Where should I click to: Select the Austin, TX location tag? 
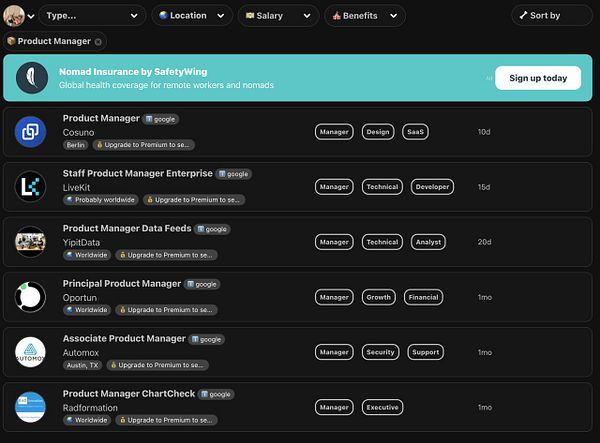pyautogui.click(x=82, y=365)
